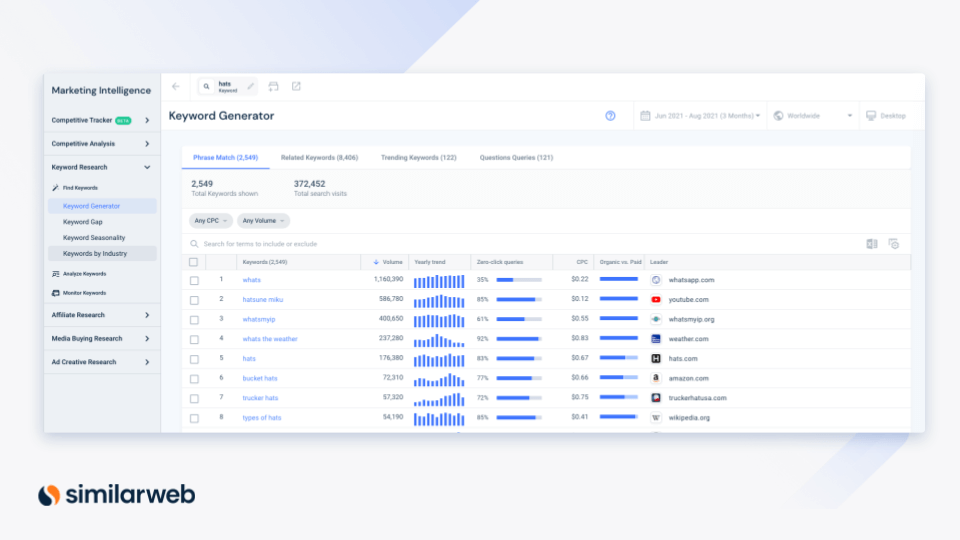Viewport: 960px width, 540px height.
Task: Select the 'bucket hats' row checkbox
Action: 194,378
